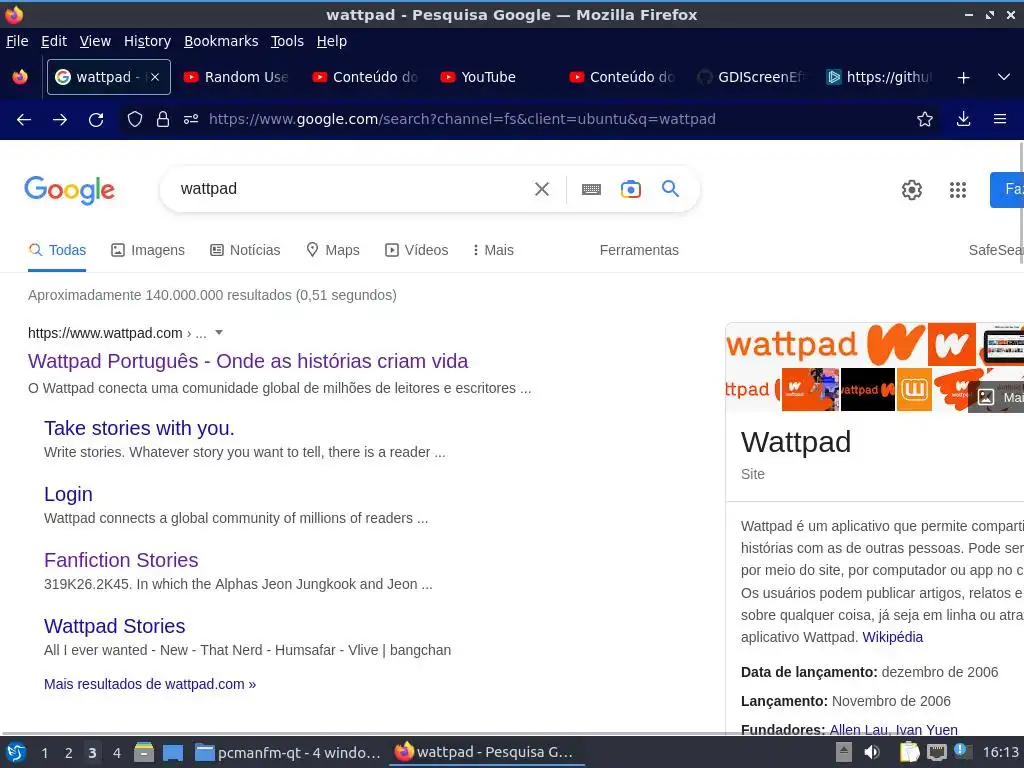This screenshot has width=1024, height=768.
Task: Open the network monitor tray icon
Action: (x=936, y=753)
